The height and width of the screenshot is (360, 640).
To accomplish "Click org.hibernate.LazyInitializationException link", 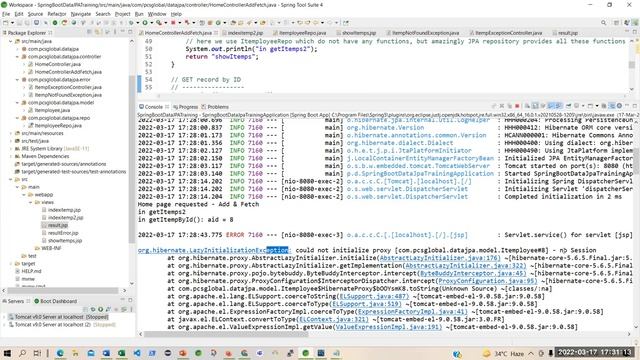I will click(215, 250).
